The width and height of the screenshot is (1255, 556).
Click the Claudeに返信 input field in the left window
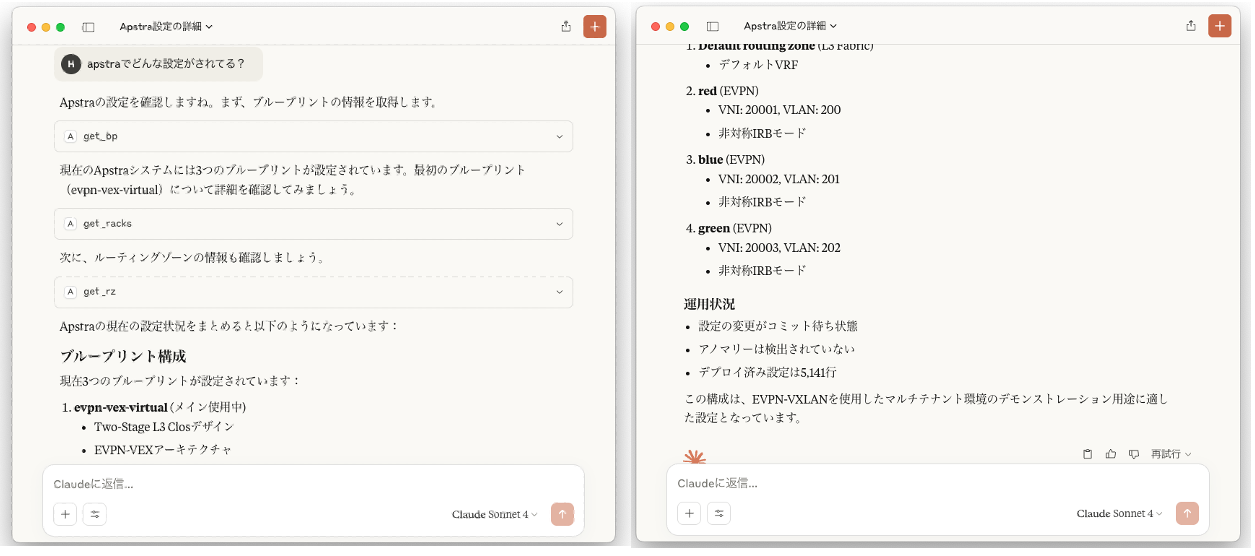(x=300, y=484)
